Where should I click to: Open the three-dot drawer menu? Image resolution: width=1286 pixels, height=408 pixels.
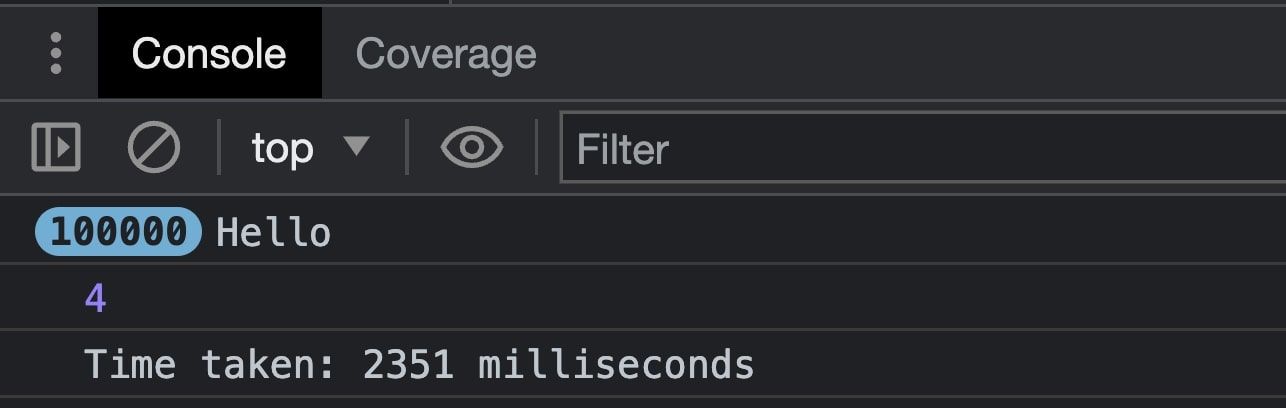[56, 53]
